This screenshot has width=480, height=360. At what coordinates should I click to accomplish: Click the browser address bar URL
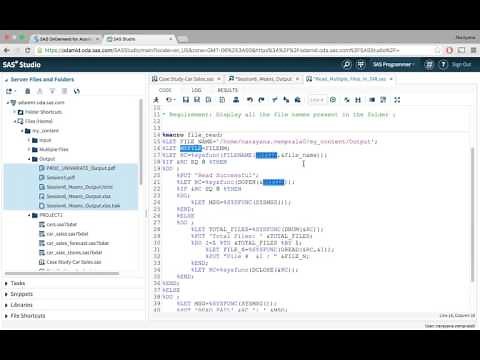222,50
